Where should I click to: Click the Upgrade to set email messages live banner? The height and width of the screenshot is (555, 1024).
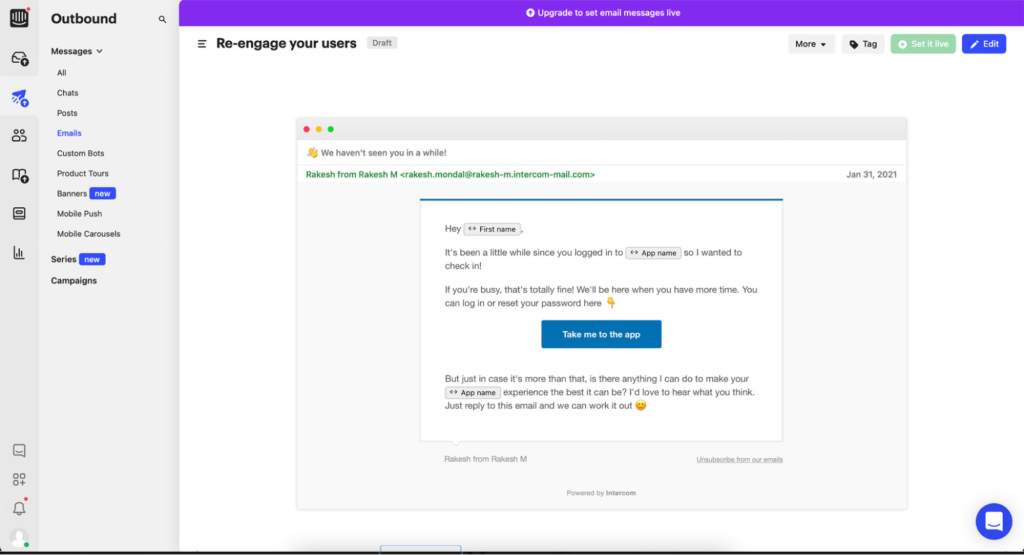[x=600, y=13]
